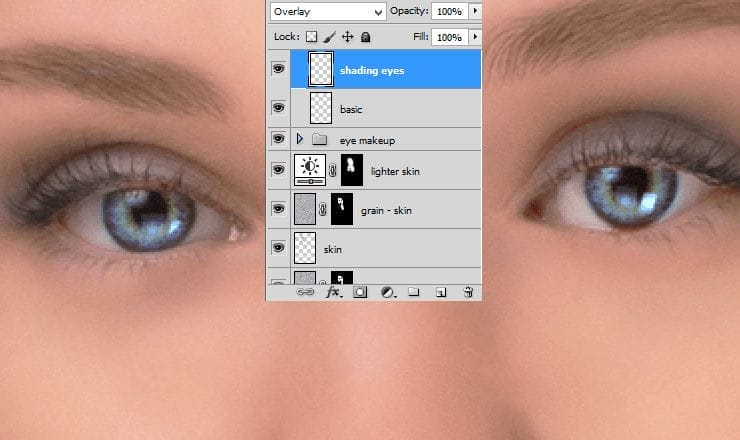Expand the eye makeup group

tap(300, 138)
